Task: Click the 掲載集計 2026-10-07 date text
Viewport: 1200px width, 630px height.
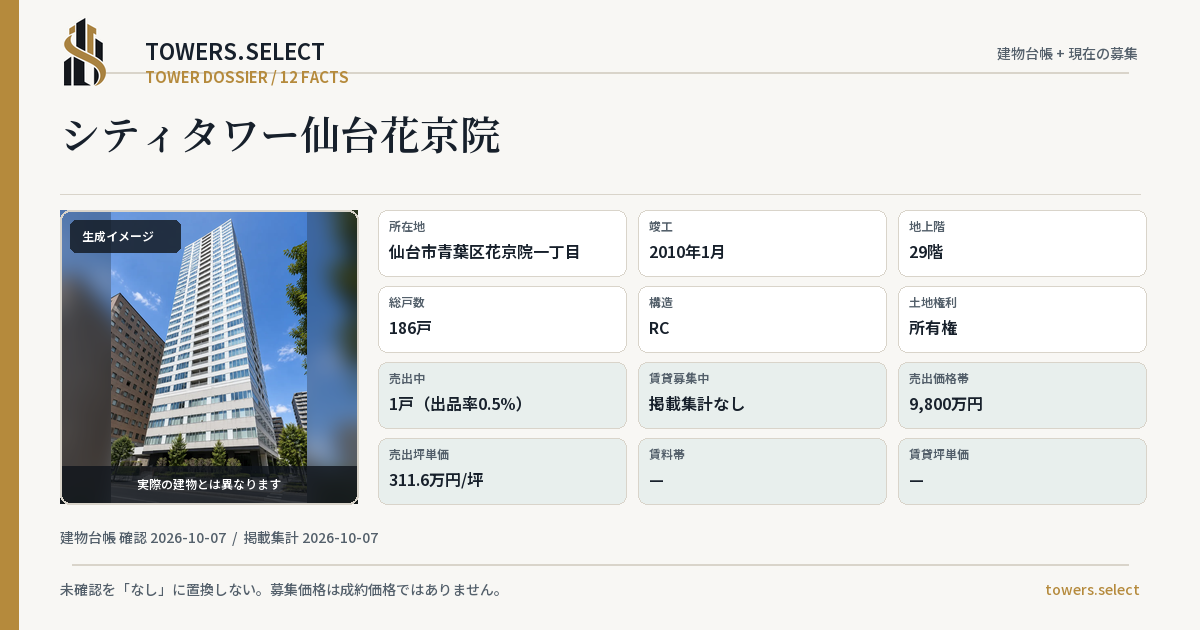Action: click(311, 538)
